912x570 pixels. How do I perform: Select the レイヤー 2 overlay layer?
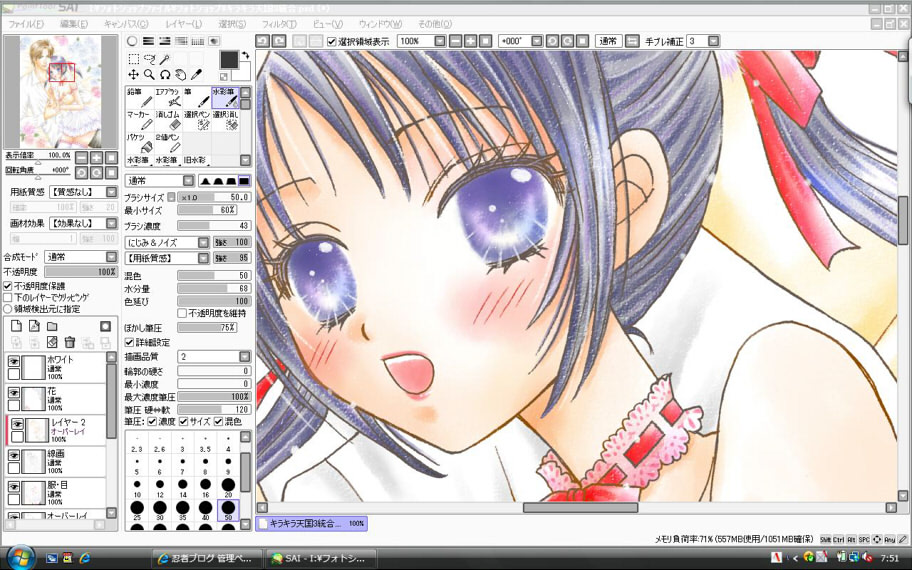pyautogui.click(x=56, y=429)
